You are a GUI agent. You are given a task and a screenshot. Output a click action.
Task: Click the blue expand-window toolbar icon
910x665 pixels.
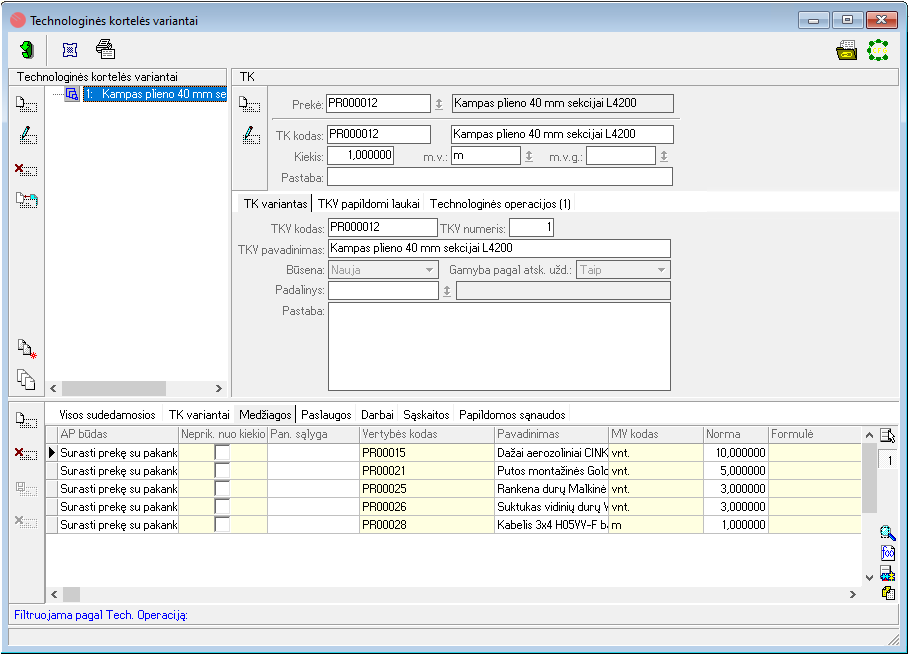point(70,50)
